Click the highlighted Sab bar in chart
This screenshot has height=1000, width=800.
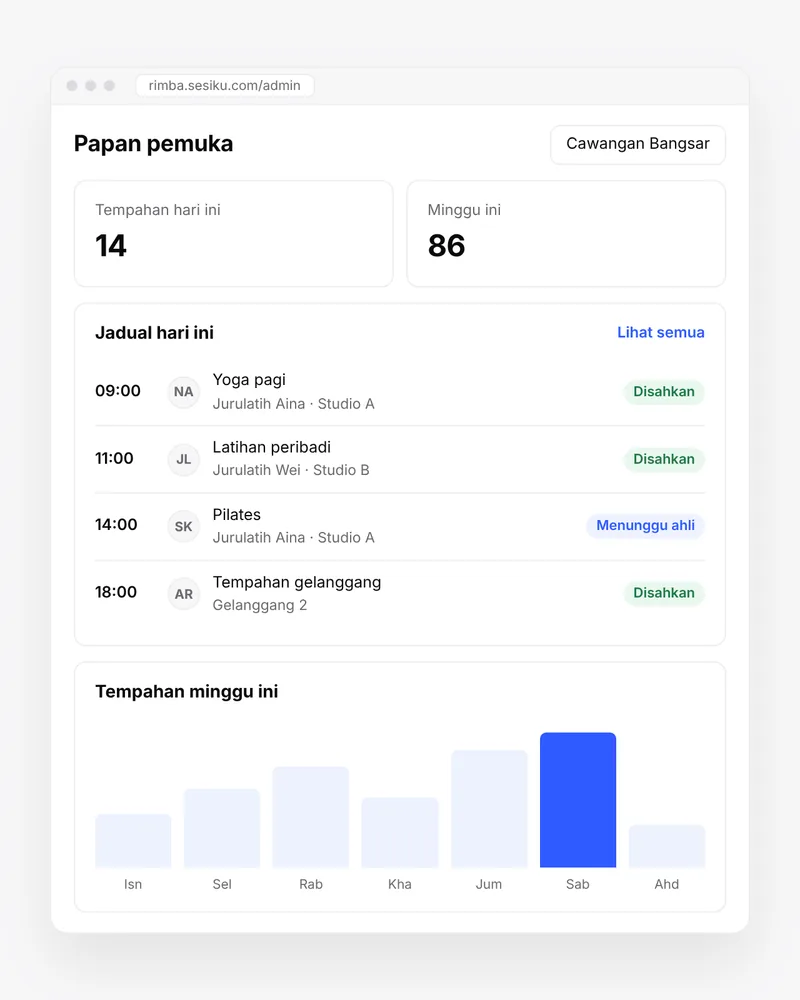pos(578,800)
